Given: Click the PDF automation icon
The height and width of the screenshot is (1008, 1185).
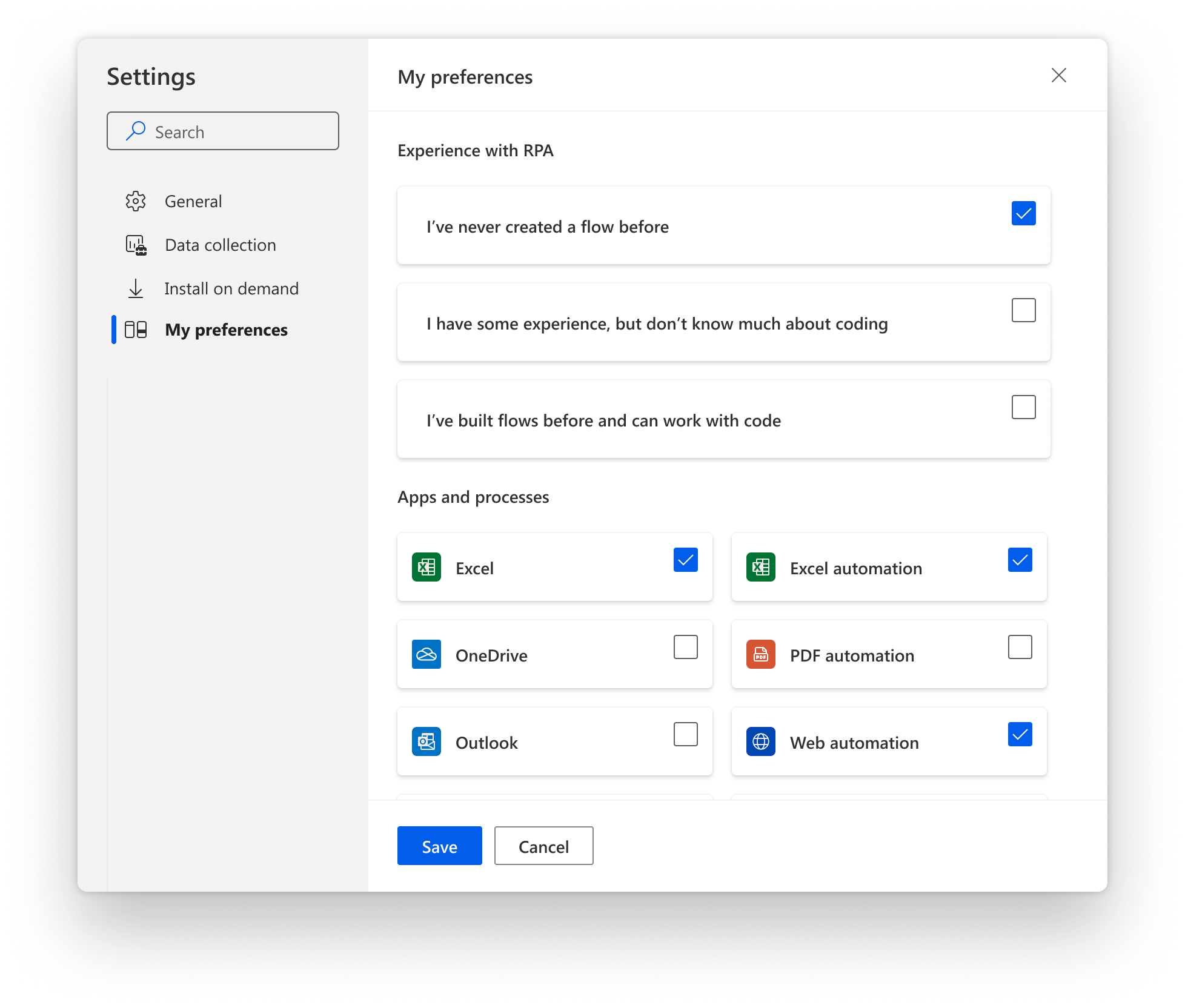Looking at the screenshot, I should [761, 655].
